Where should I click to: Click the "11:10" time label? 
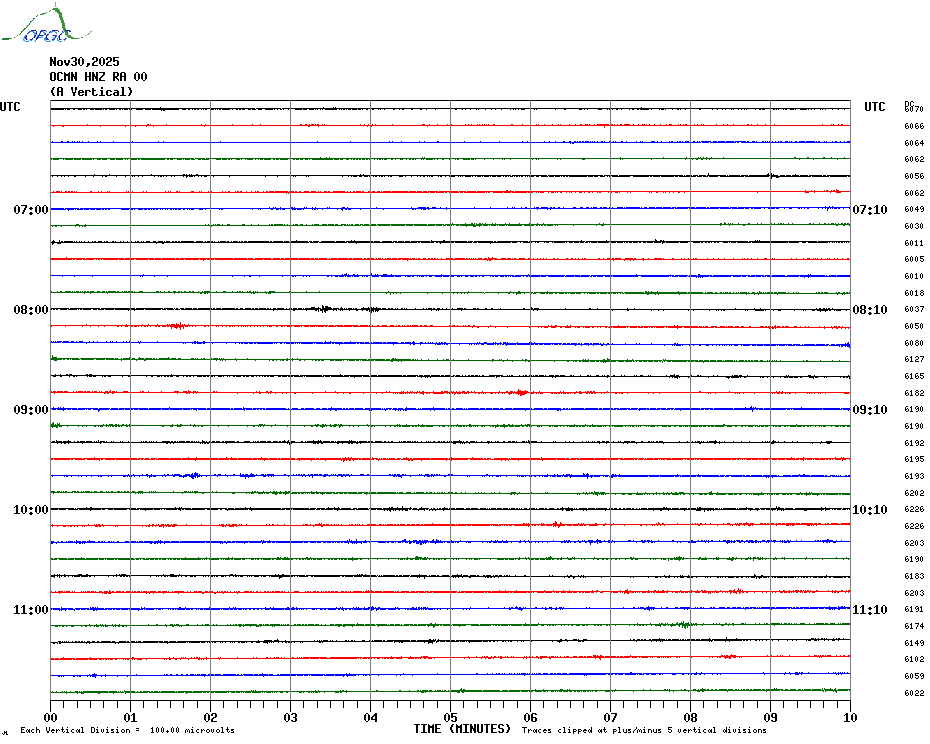click(x=870, y=610)
